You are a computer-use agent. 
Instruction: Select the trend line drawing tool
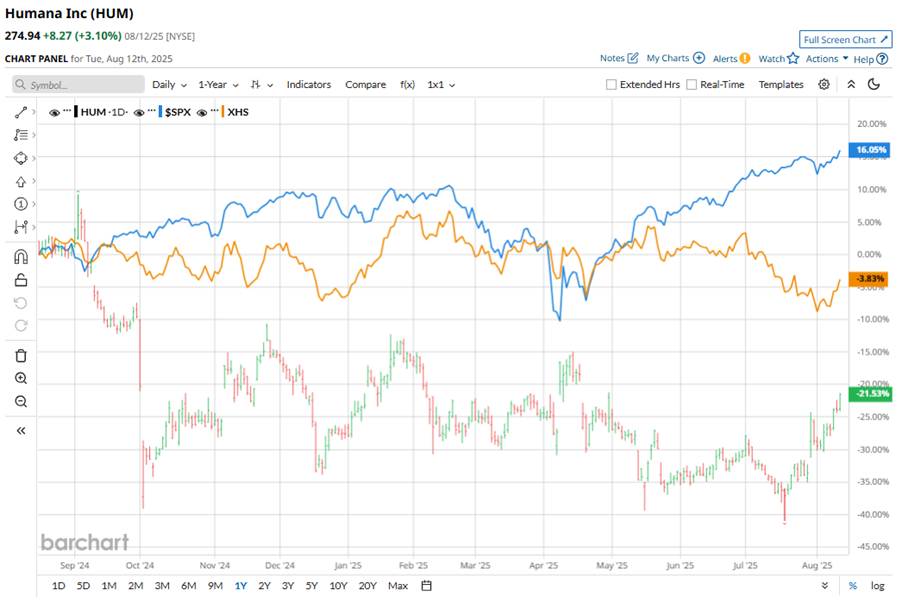tap(21, 112)
